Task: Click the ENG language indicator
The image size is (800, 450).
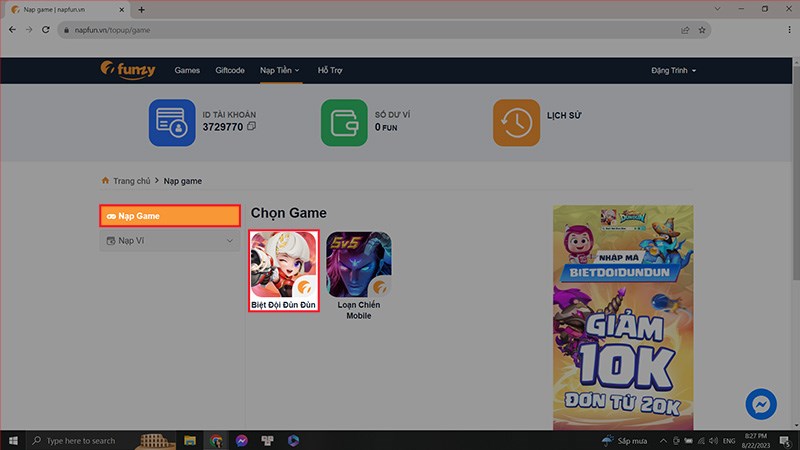Action: point(729,440)
